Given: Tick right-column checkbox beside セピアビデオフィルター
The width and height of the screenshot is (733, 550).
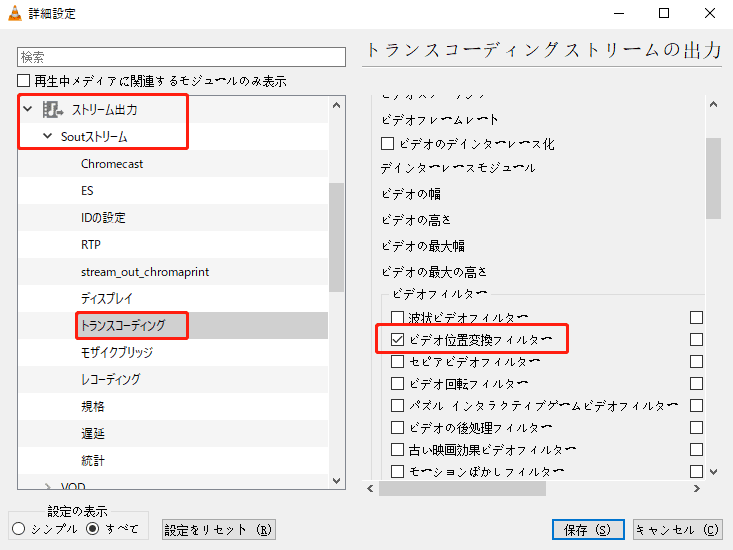Looking at the screenshot, I should [697, 362].
